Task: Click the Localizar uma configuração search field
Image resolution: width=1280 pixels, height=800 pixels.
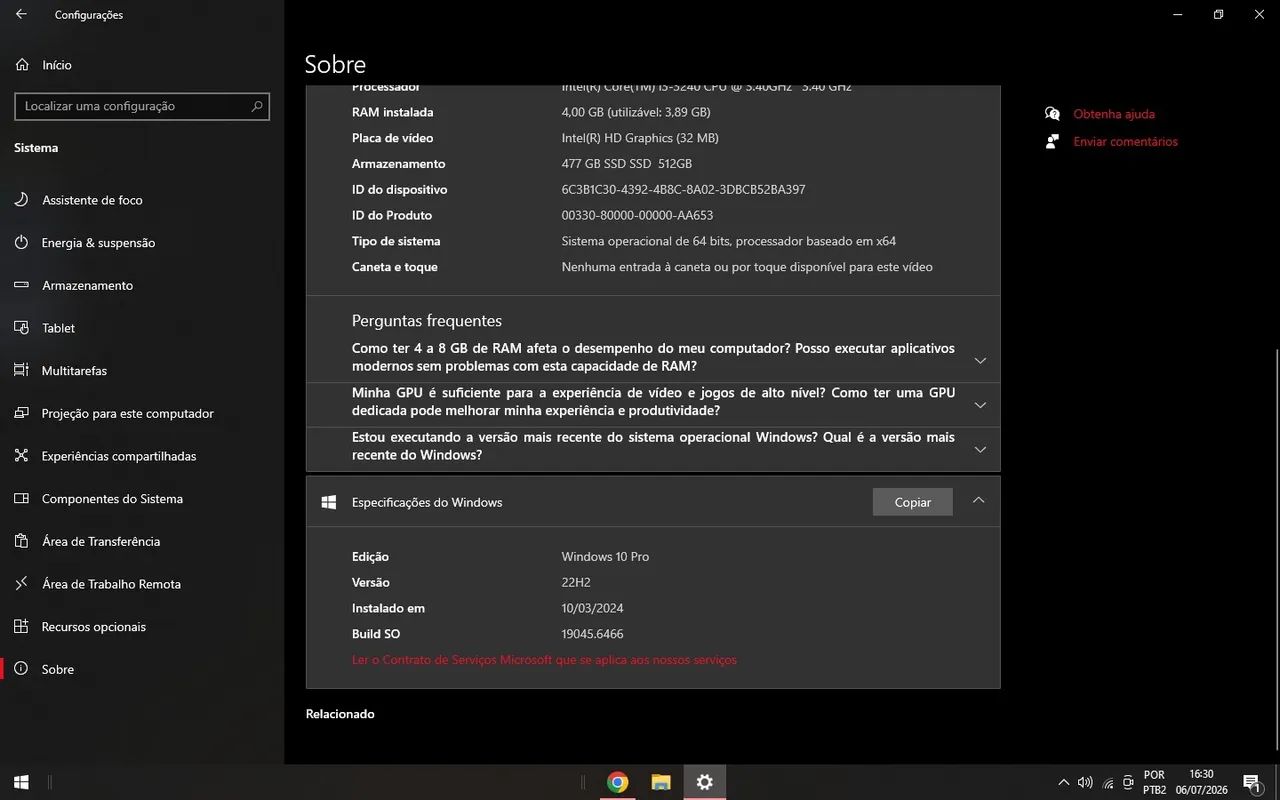Action: (x=142, y=106)
